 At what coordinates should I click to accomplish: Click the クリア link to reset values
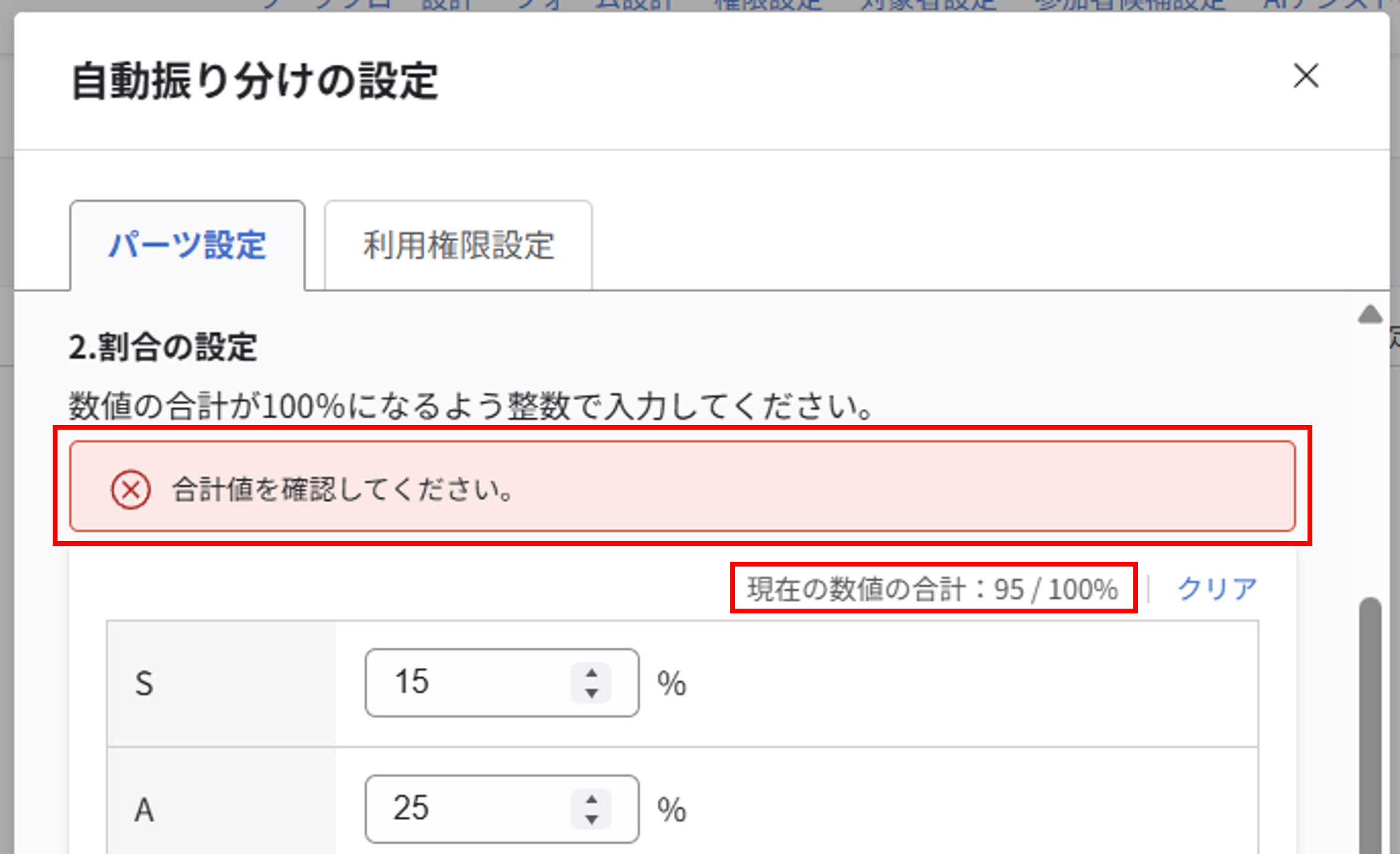1216,587
